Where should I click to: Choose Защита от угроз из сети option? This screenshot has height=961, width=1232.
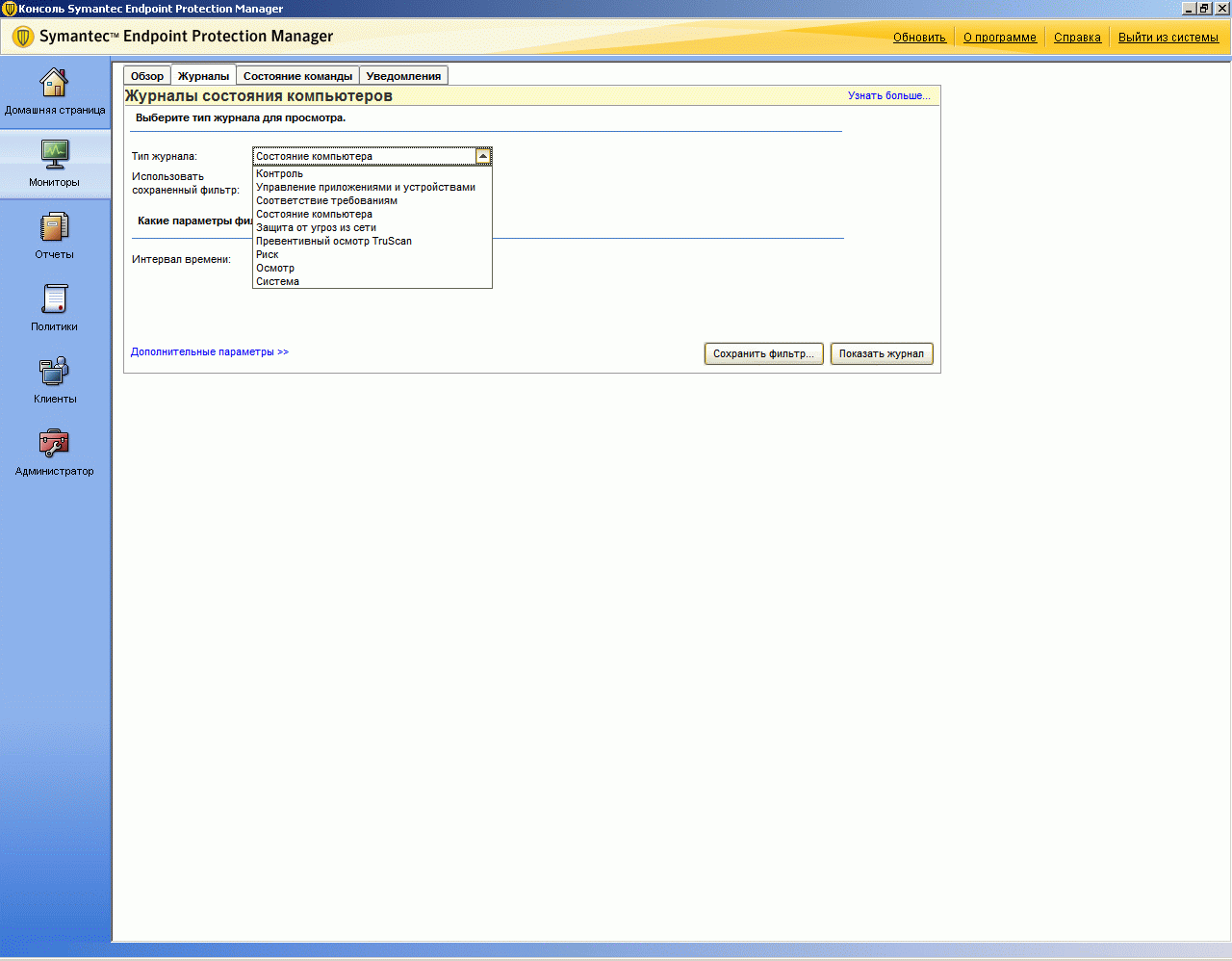point(372,227)
